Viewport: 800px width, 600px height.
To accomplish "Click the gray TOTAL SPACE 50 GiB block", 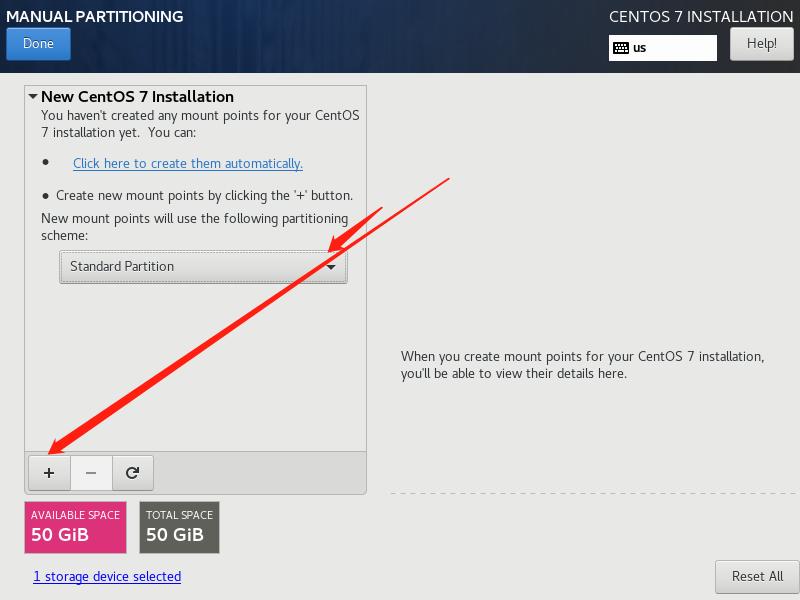I will pos(179,526).
